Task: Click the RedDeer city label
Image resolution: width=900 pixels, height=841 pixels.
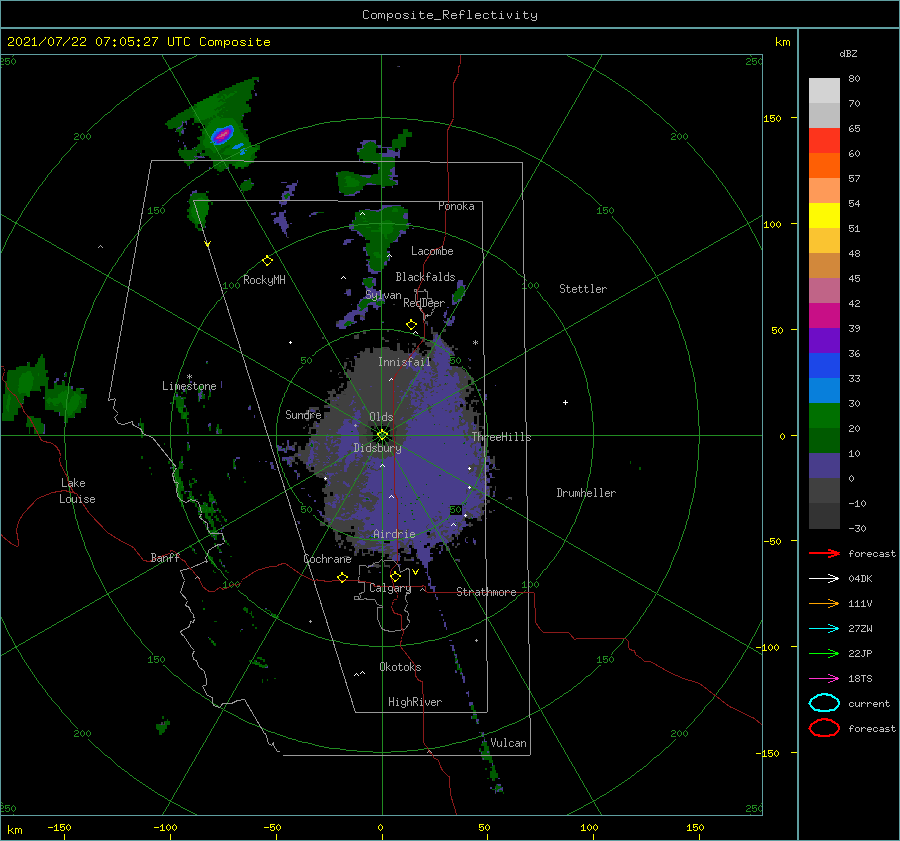Action: pos(424,303)
